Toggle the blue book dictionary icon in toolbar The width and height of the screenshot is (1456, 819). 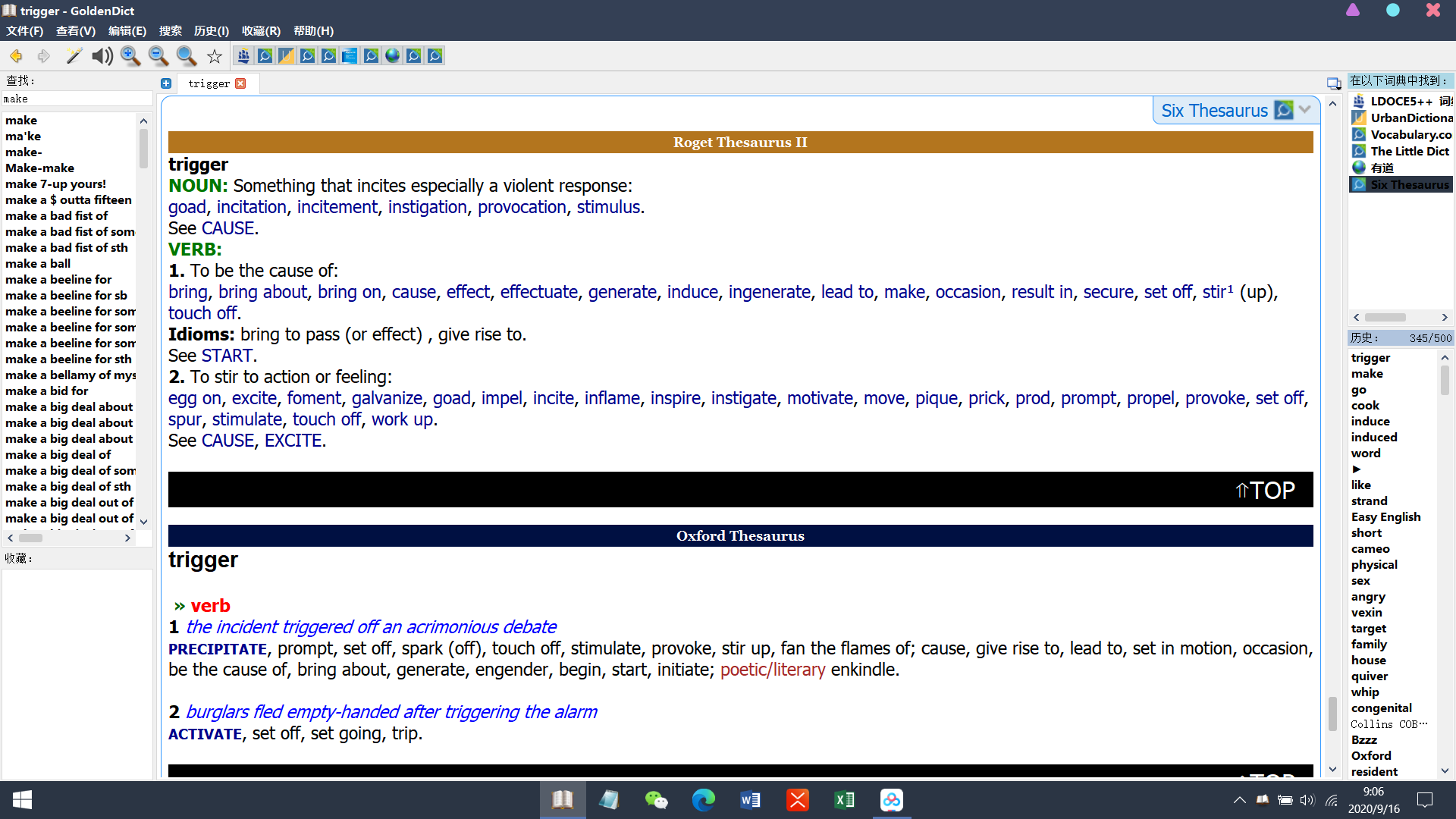[350, 55]
